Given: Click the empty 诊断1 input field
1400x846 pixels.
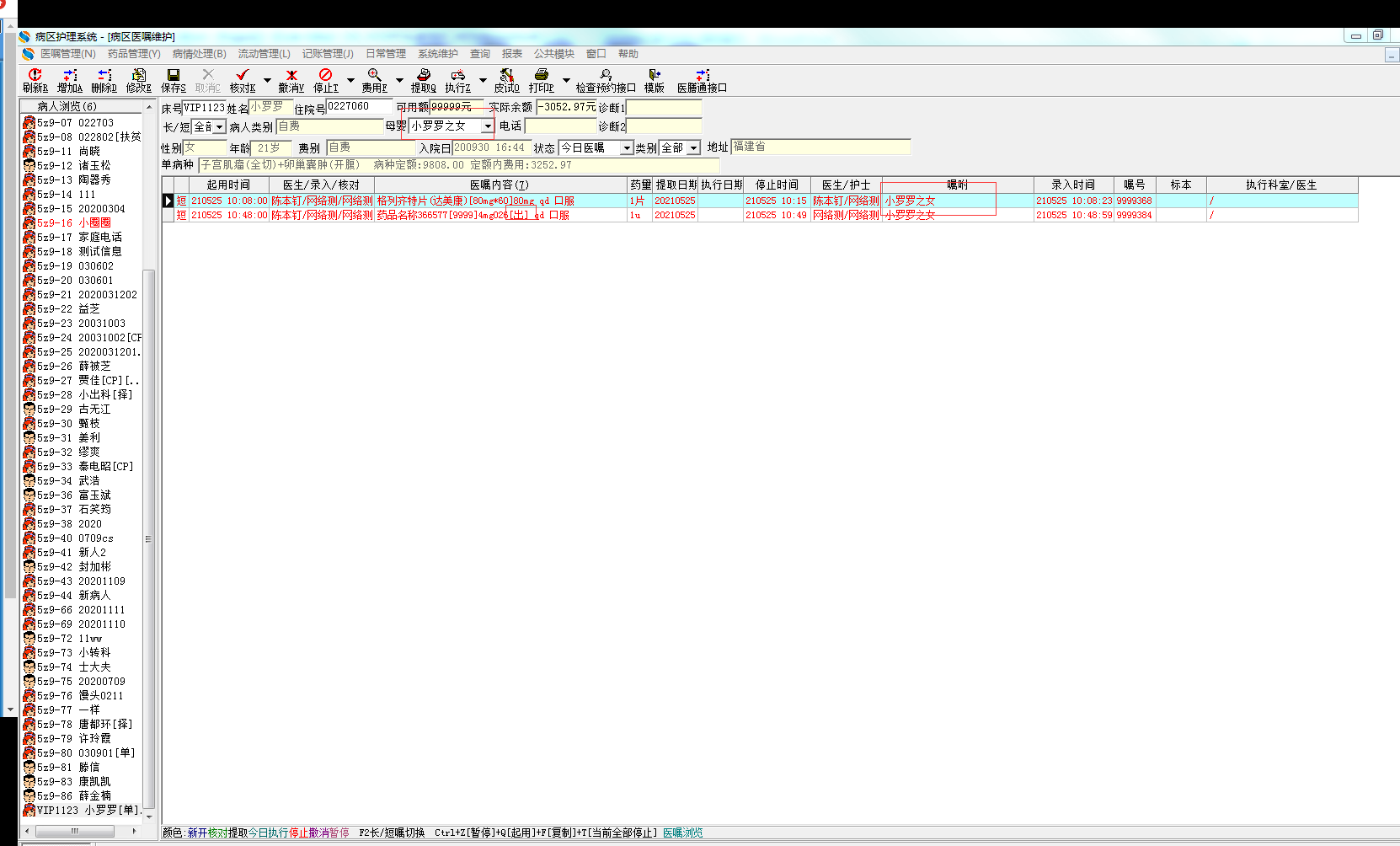Looking at the screenshot, I should click(x=664, y=108).
